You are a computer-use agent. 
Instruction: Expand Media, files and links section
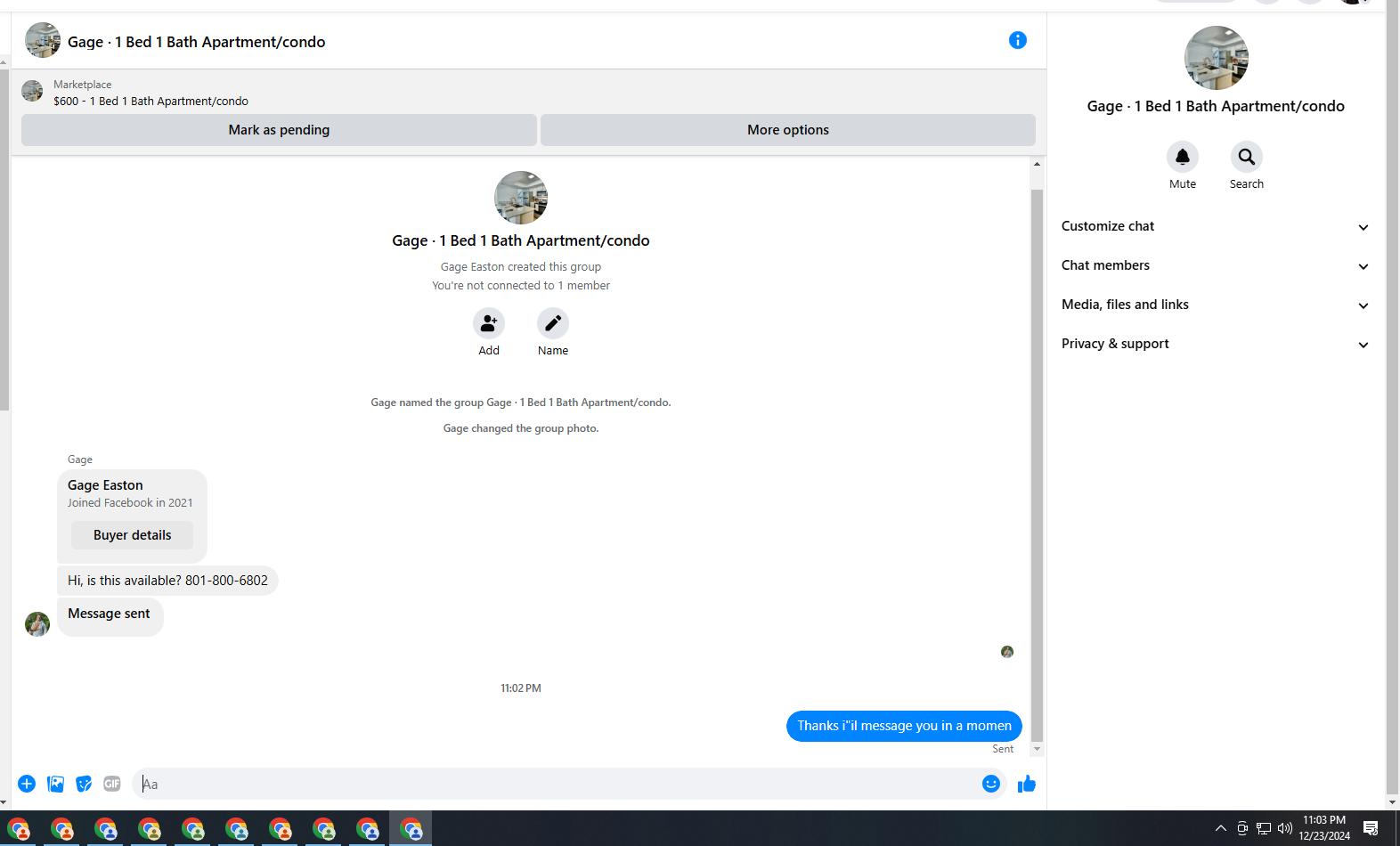pyautogui.click(x=1216, y=305)
